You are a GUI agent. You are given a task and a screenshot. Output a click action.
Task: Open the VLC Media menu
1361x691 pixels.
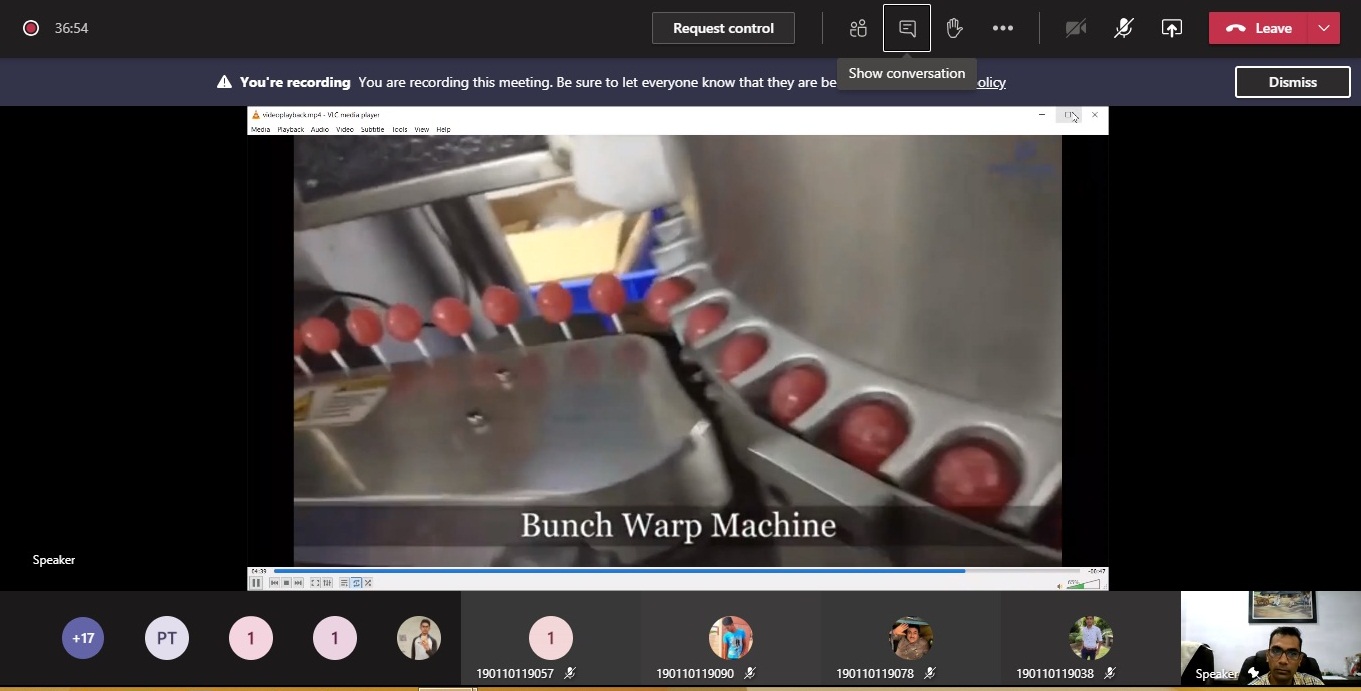point(260,129)
